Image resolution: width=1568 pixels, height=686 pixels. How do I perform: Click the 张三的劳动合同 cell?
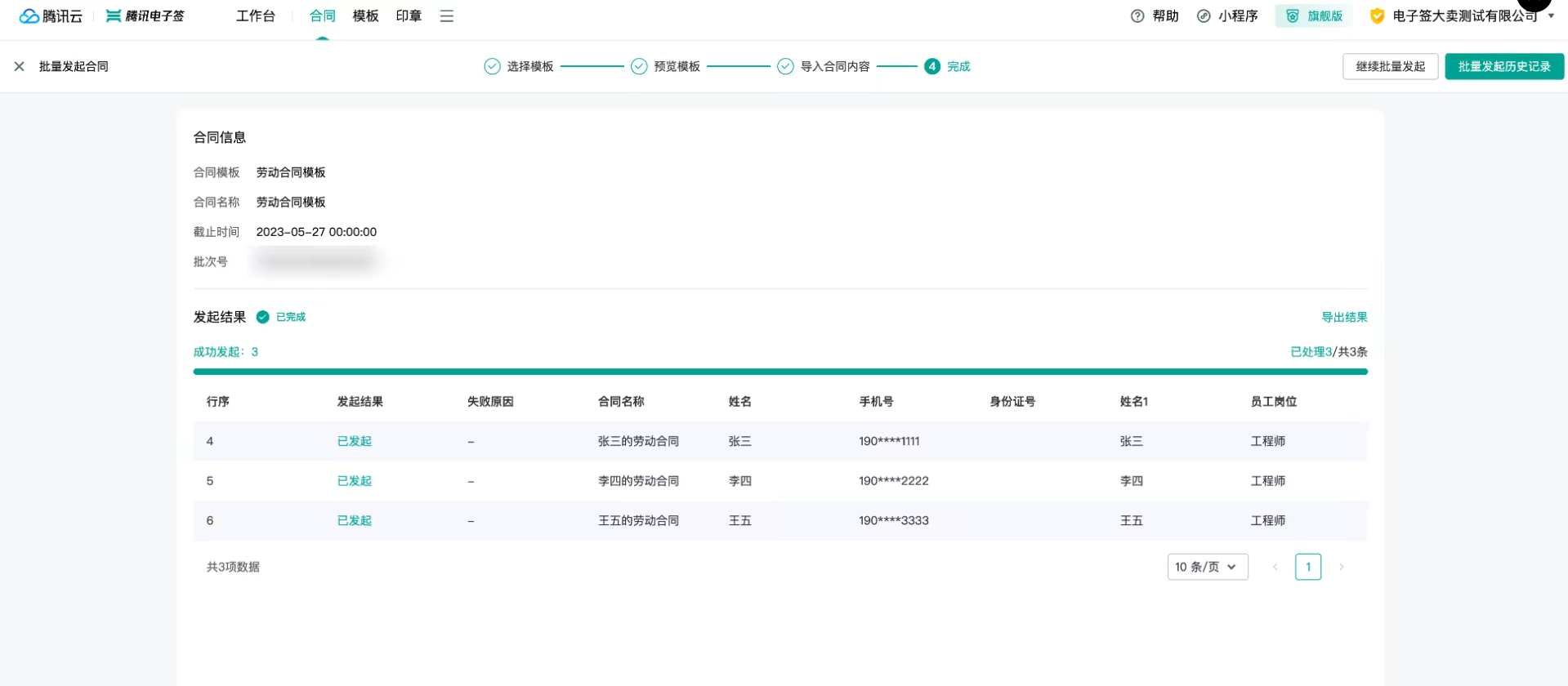pos(638,441)
